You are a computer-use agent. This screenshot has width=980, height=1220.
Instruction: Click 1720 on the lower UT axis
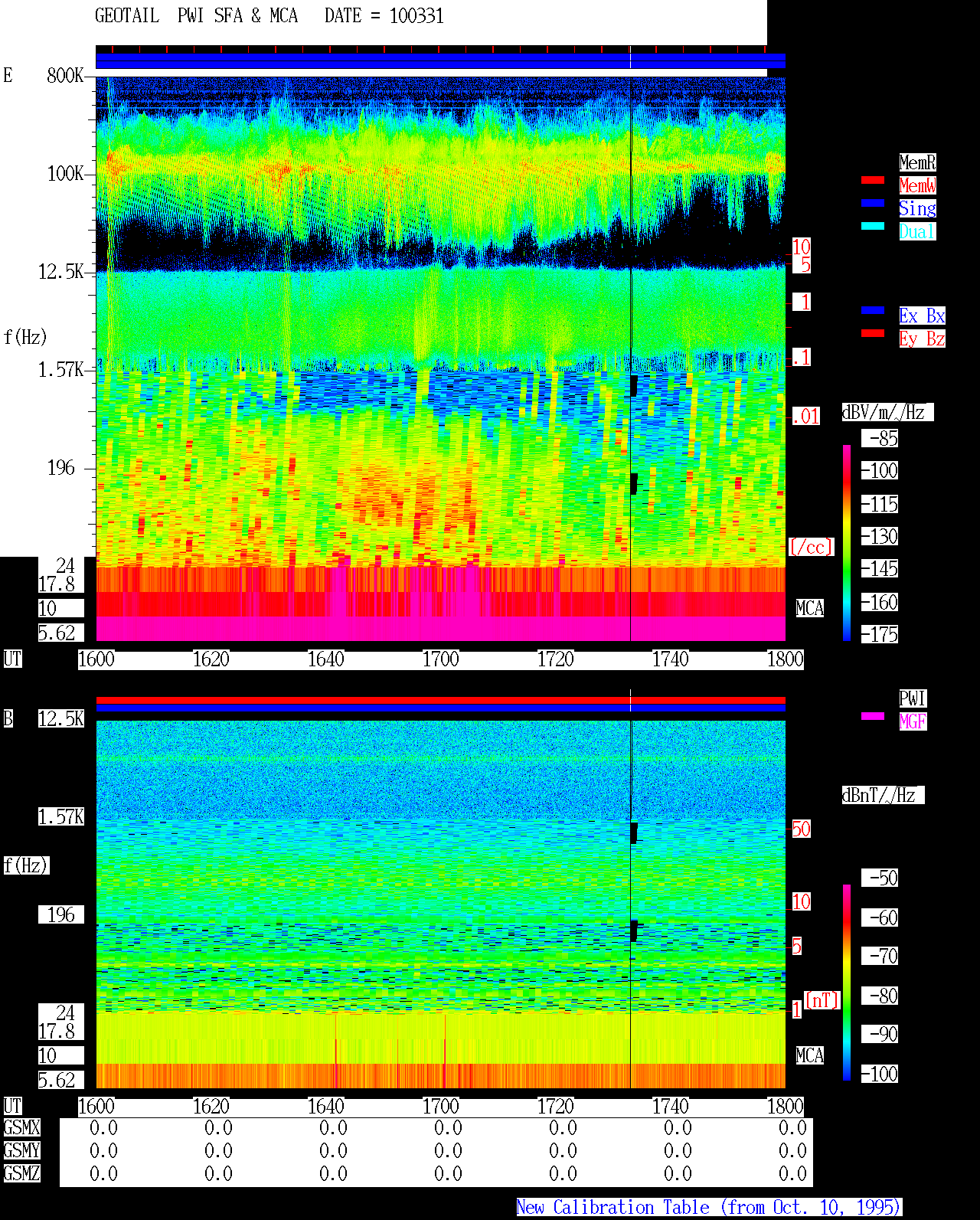pyautogui.click(x=556, y=1107)
